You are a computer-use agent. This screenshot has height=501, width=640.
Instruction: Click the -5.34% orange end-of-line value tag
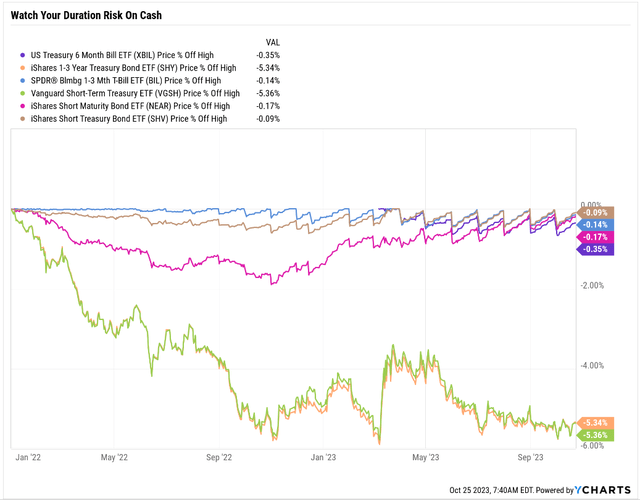[596, 422]
